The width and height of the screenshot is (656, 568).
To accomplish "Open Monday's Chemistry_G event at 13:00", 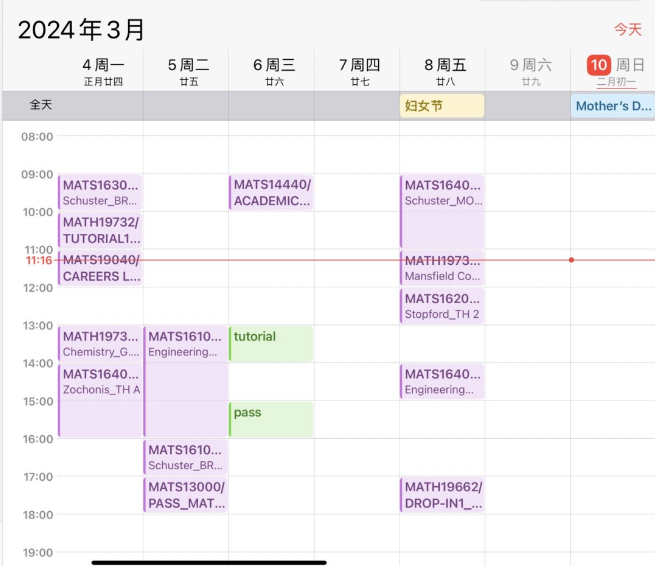I will point(100,344).
